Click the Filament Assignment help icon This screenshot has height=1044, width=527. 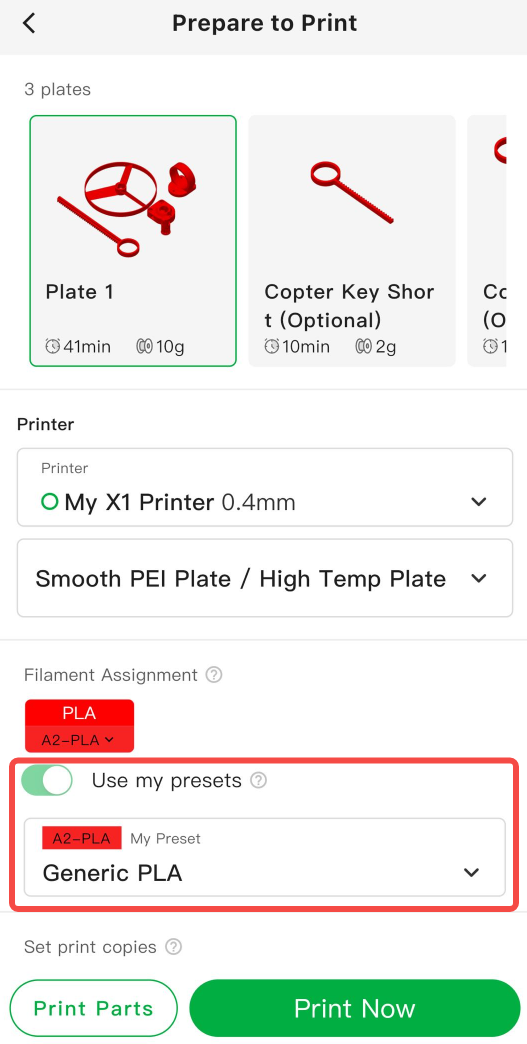click(214, 675)
